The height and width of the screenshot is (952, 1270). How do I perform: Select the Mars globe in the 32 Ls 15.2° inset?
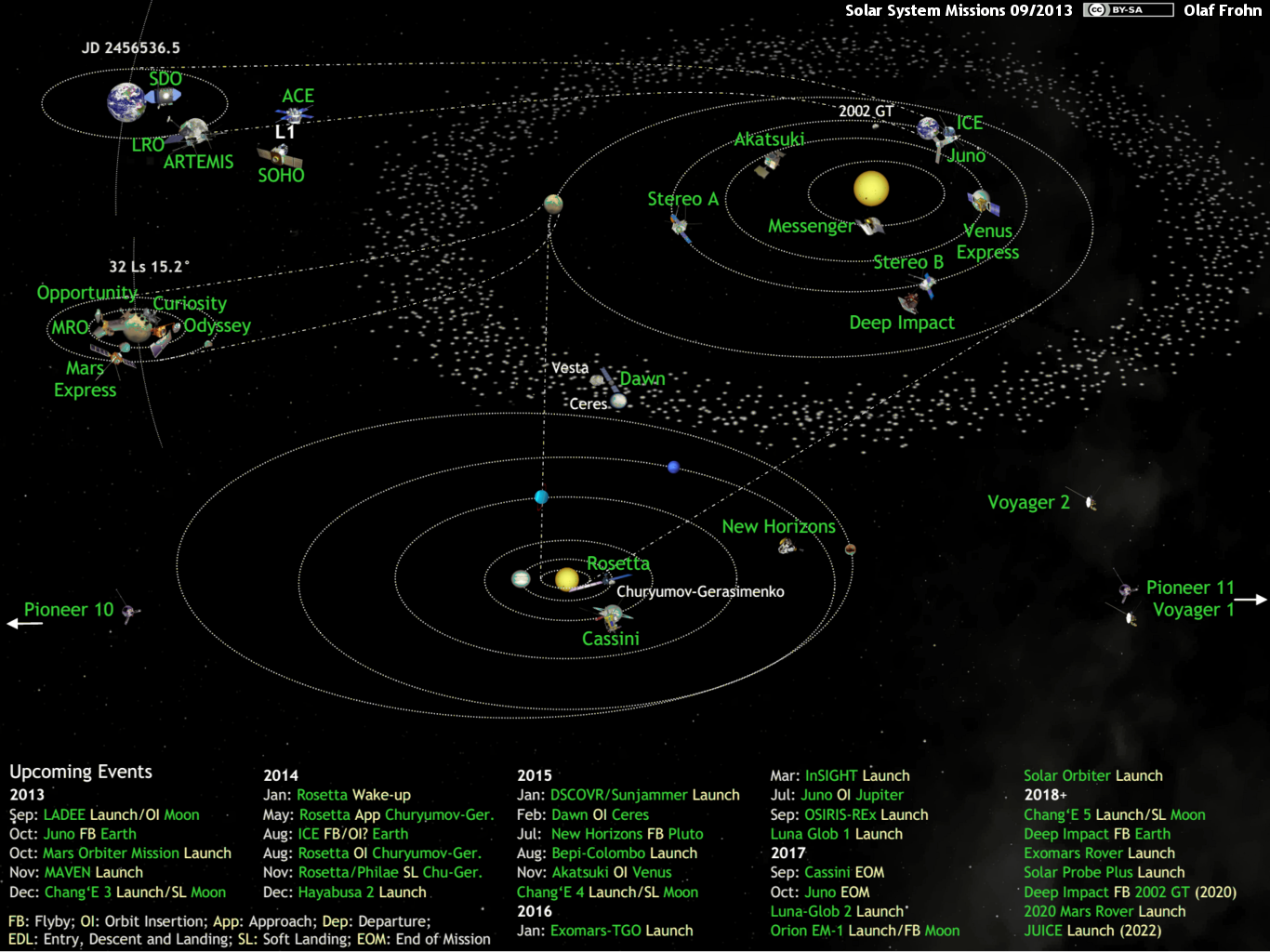tap(139, 326)
